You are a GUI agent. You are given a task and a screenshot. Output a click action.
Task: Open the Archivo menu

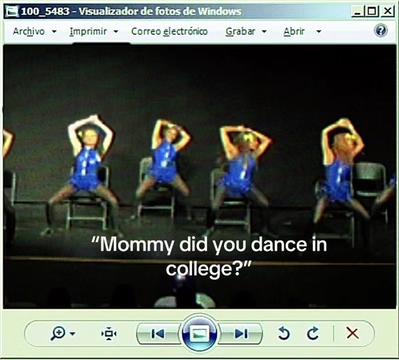29,31
